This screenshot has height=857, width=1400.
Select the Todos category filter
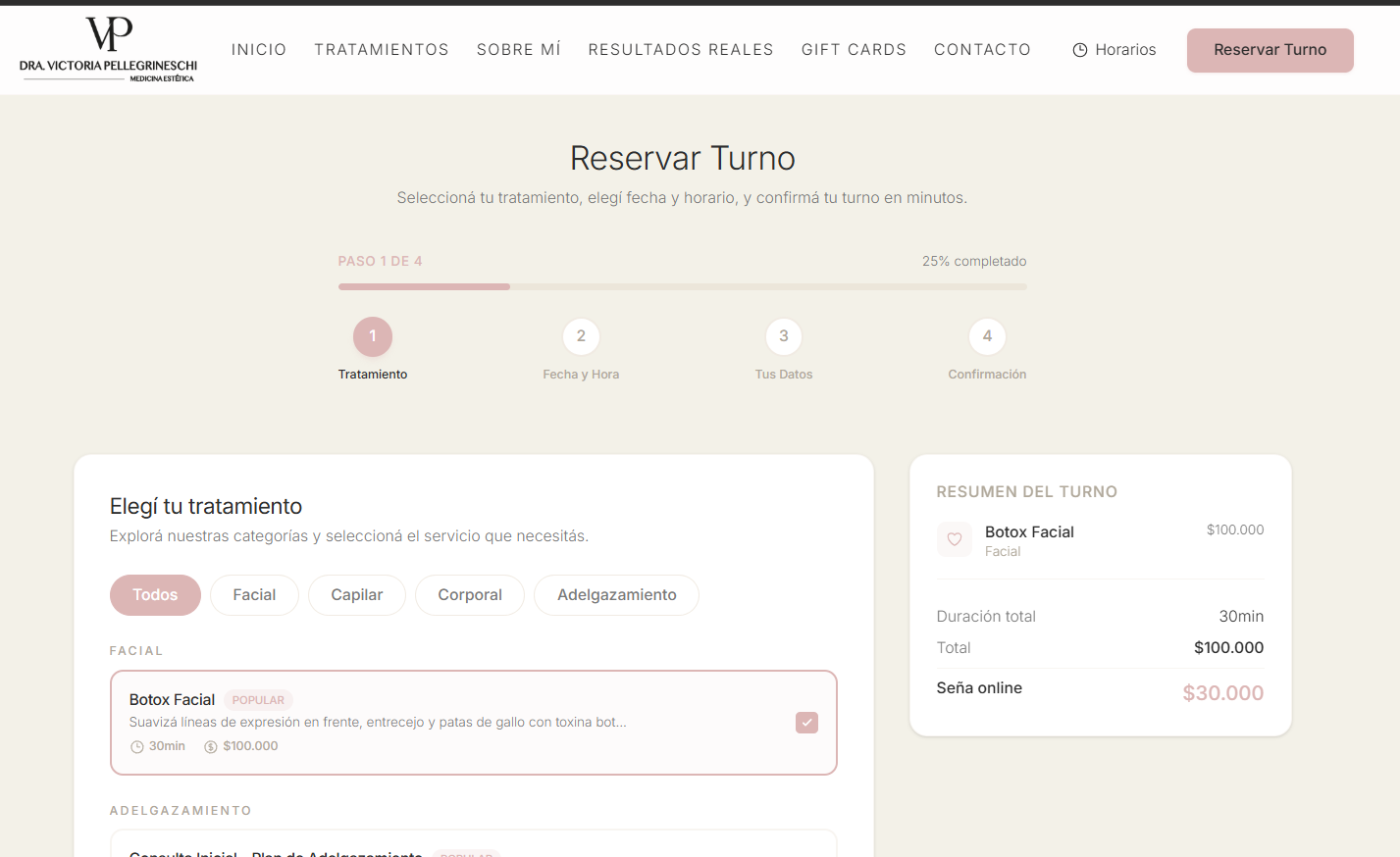tap(155, 595)
